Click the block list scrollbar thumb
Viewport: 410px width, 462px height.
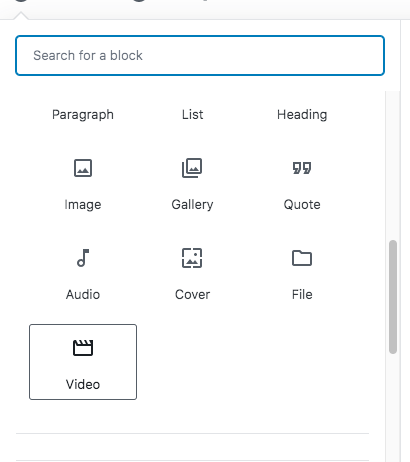pos(393,297)
